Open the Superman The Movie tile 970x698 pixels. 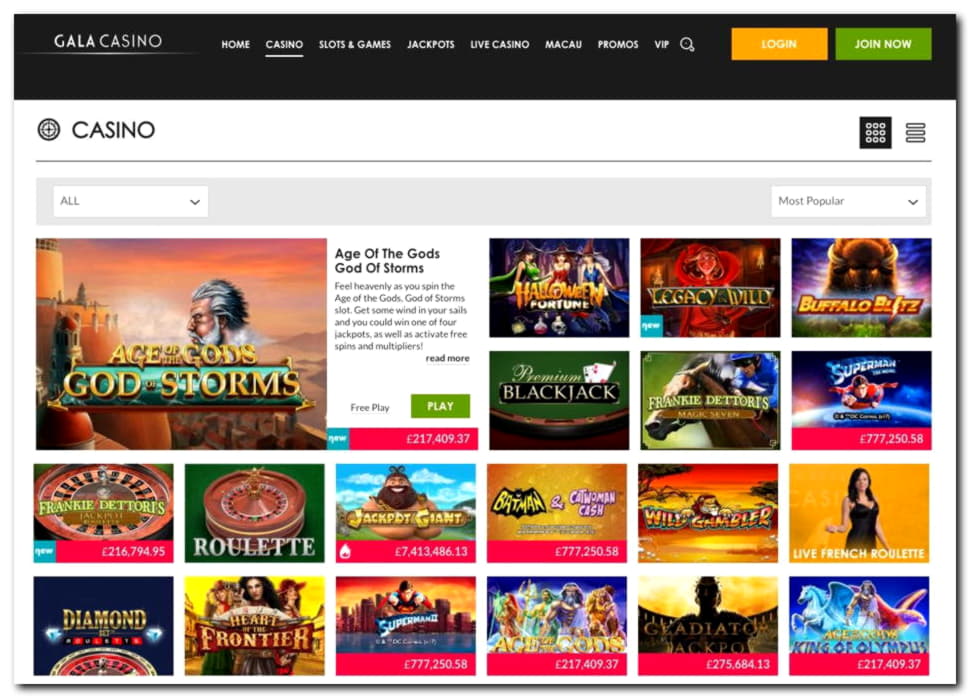pyautogui.click(x=861, y=400)
